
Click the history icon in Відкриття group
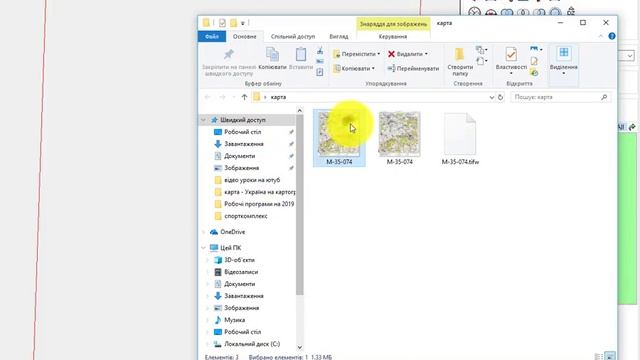(534, 73)
